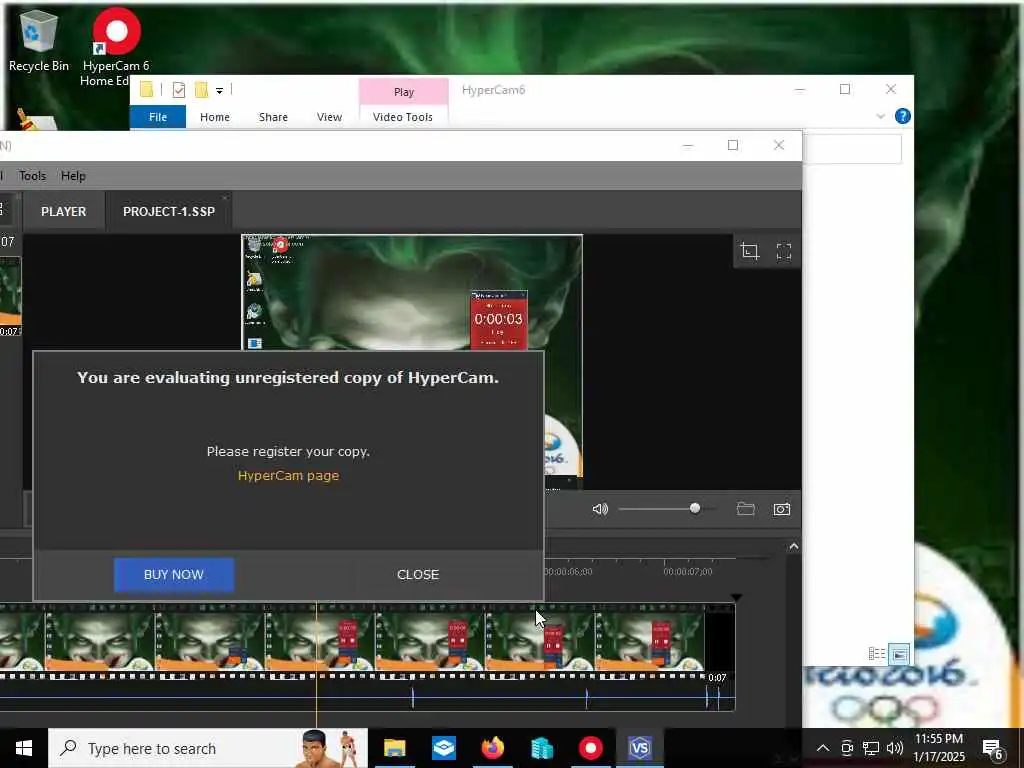Open network status in system tray

[871, 748]
